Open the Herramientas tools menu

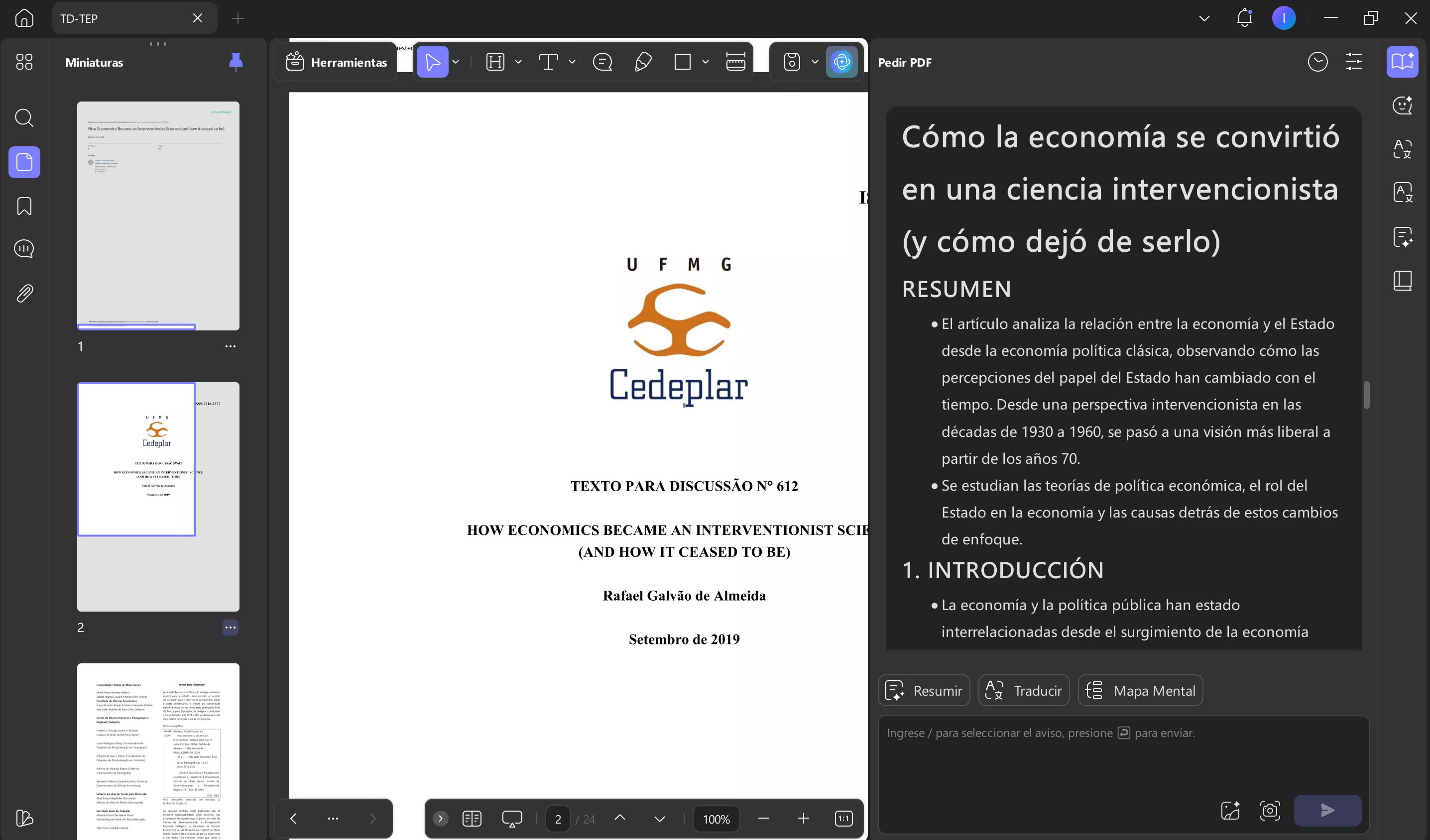point(337,62)
